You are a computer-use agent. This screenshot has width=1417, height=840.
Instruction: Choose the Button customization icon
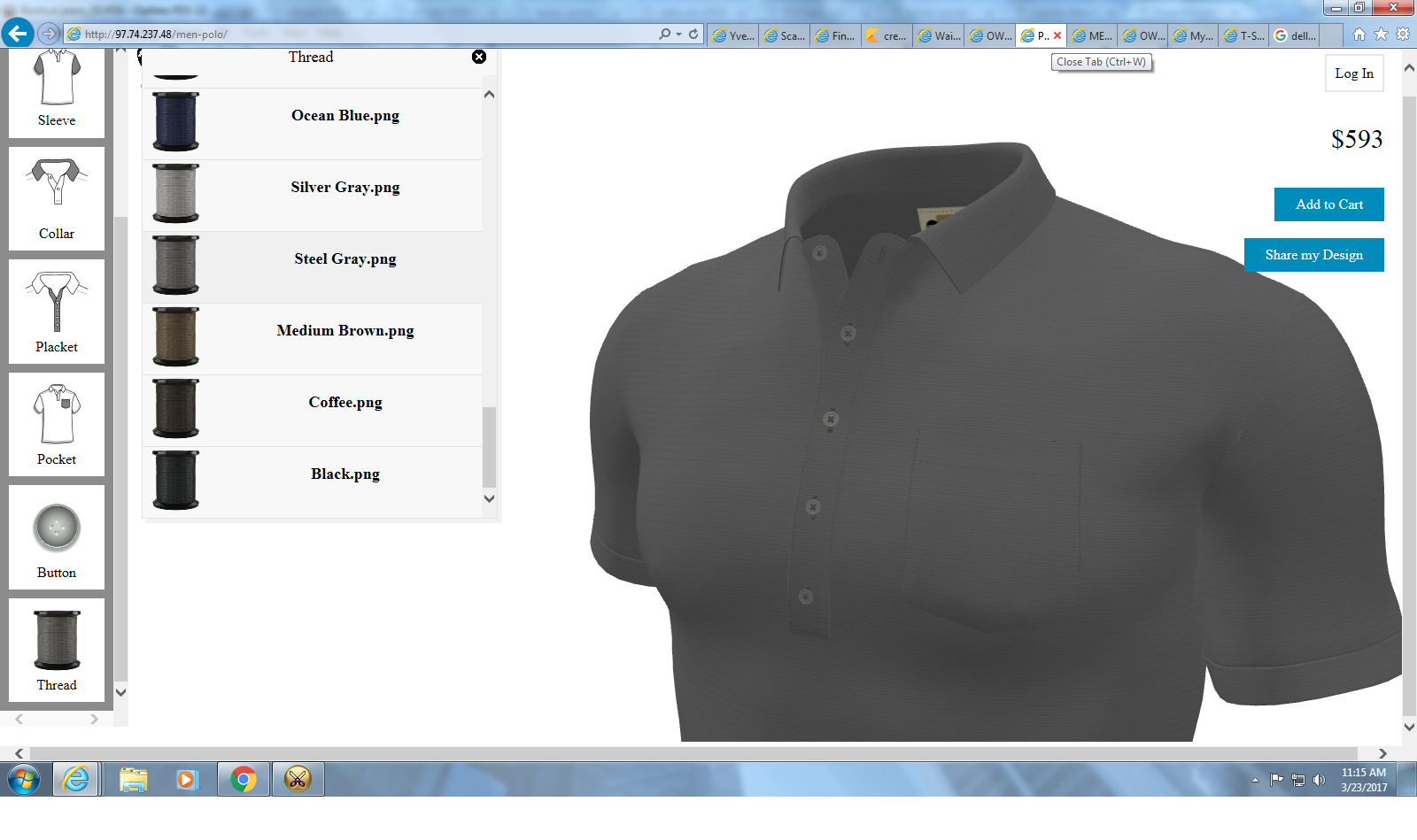click(x=57, y=536)
